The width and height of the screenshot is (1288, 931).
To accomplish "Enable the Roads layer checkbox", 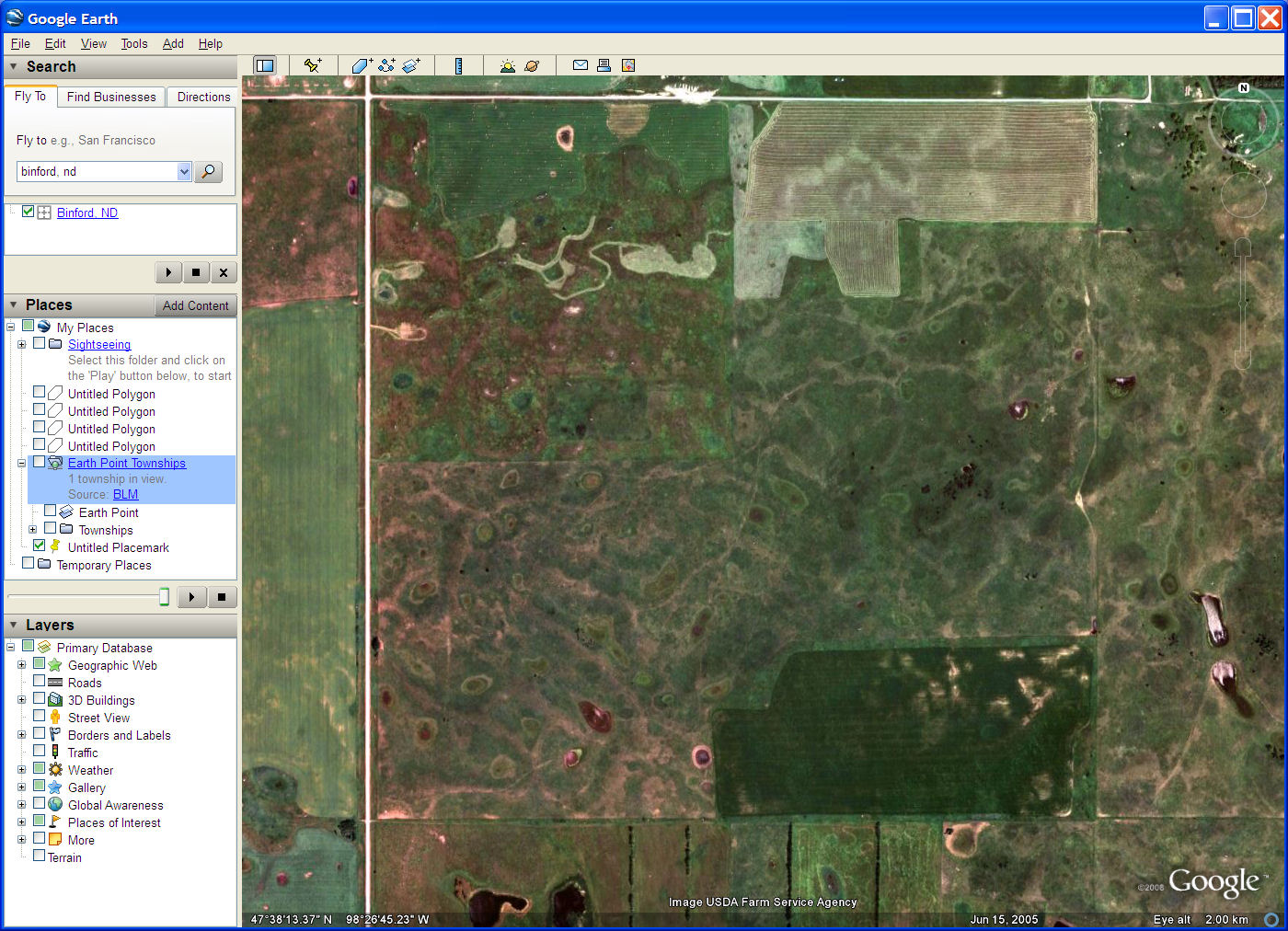I will coord(39,682).
